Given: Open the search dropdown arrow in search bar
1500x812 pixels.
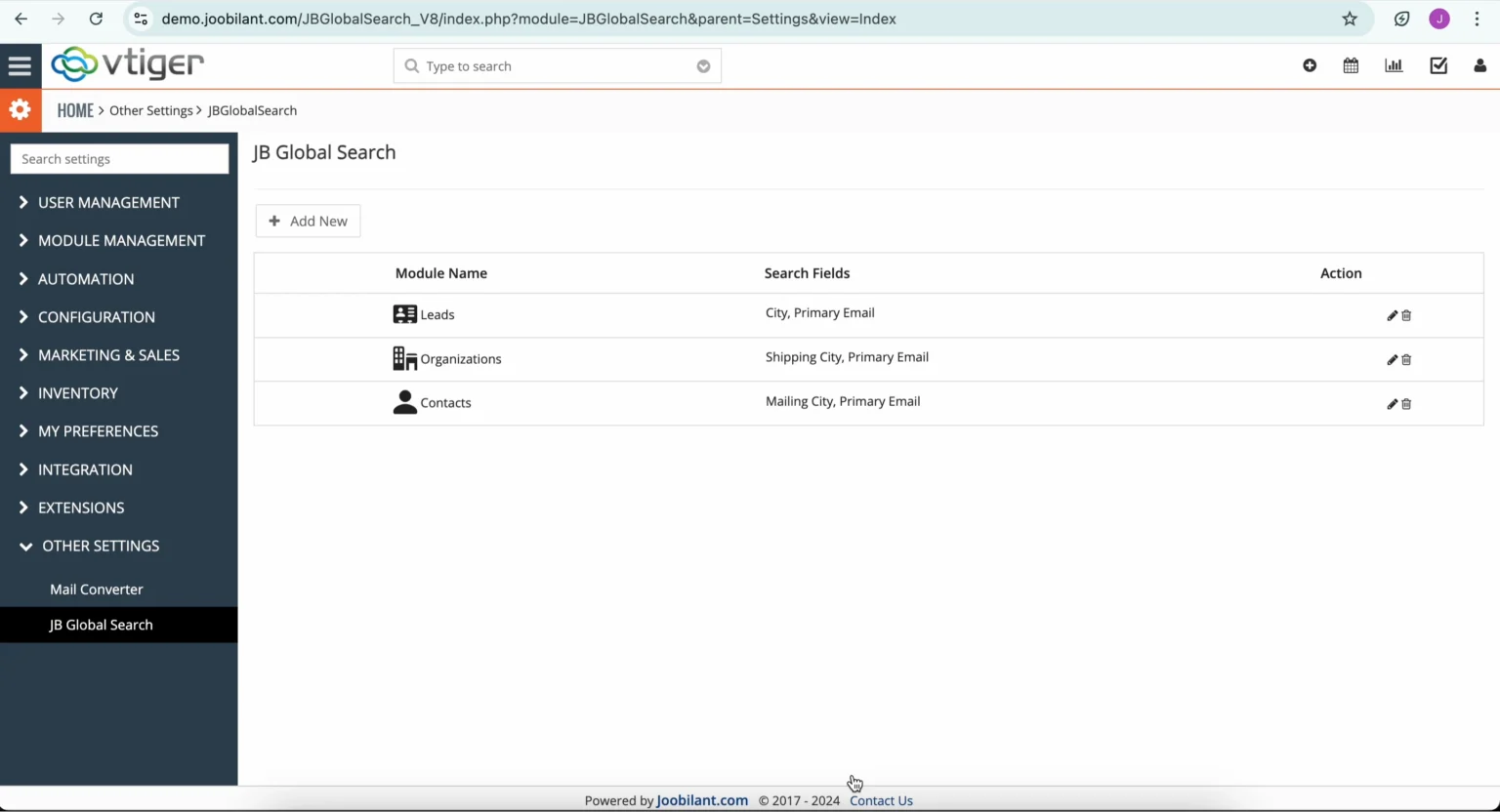Looking at the screenshot, I should 703,65.
